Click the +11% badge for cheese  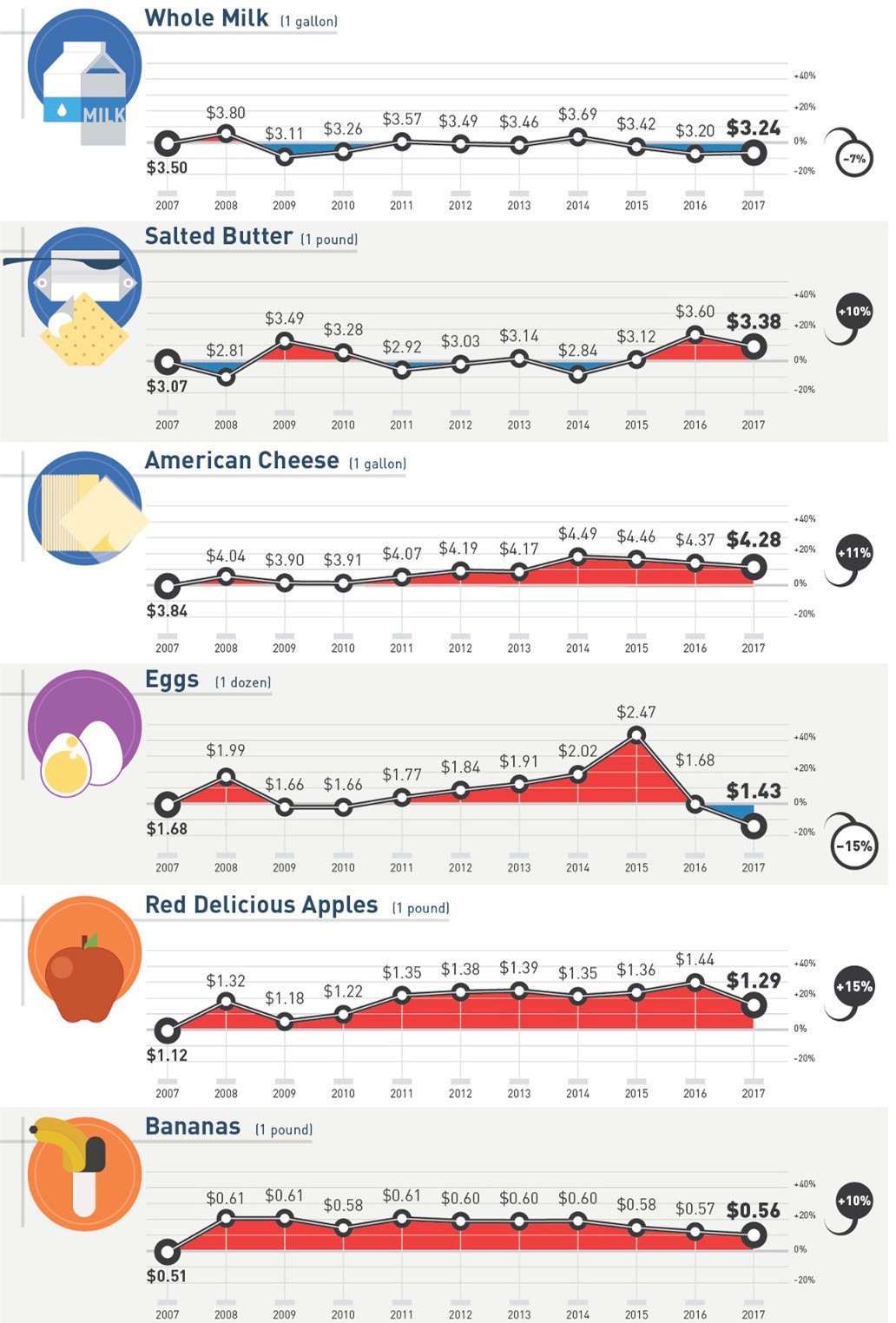click(x=853, y=553)
